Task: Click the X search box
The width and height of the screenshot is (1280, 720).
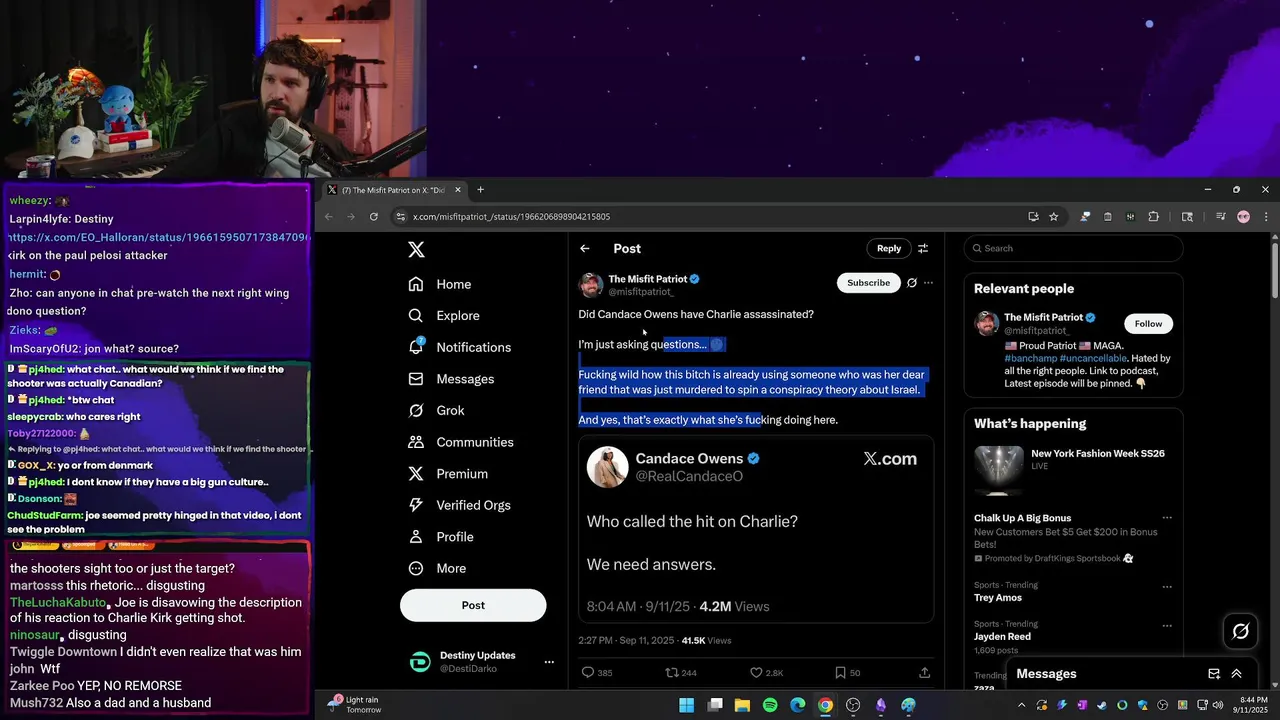Action: [x=1074, y=248]
